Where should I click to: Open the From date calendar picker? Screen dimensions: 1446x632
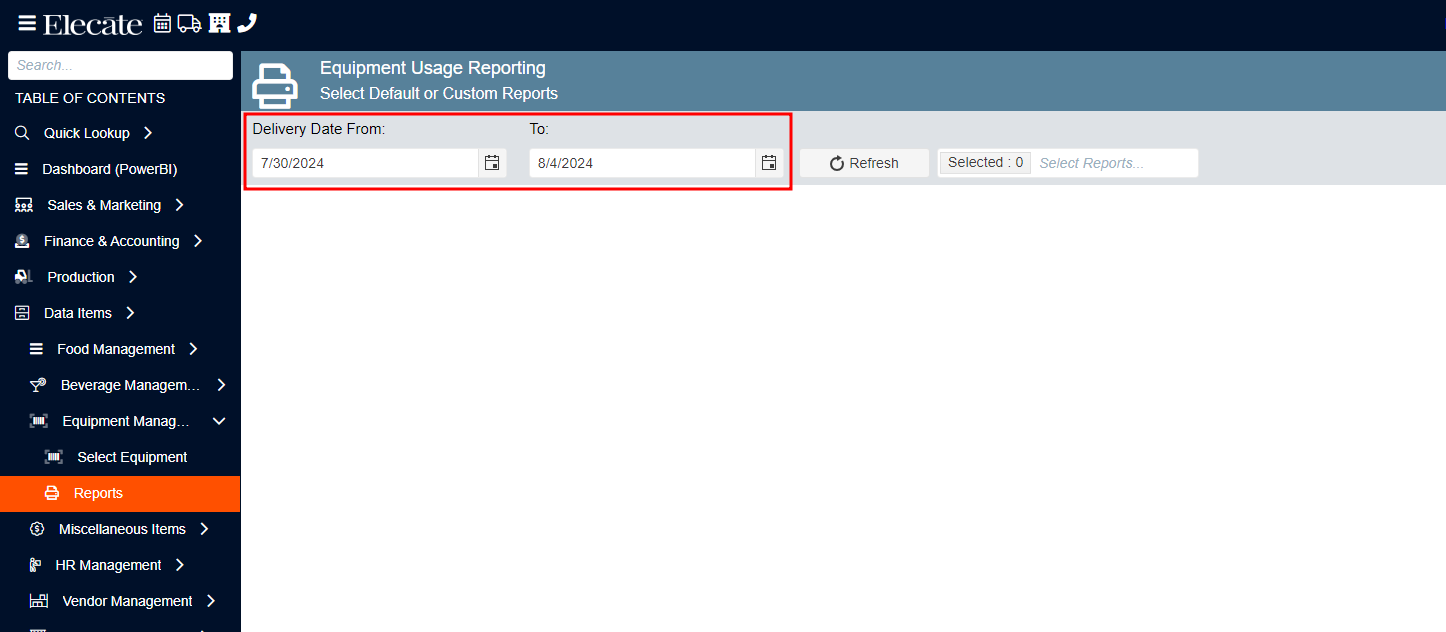pos(492,163)
